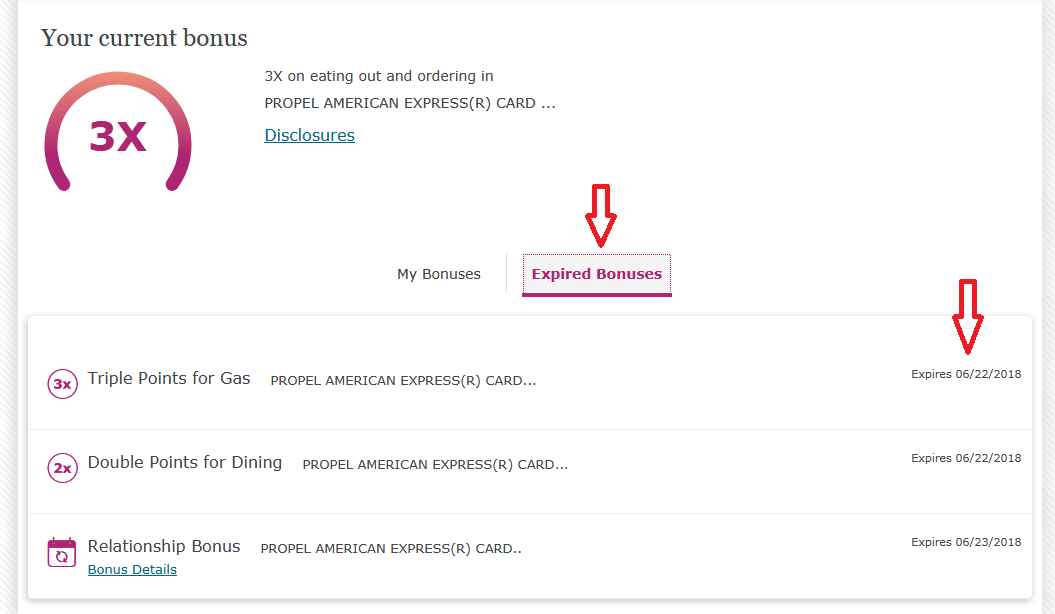Click the 2x Double Points circle icon
1055x614 pixels.
point(62,467)
